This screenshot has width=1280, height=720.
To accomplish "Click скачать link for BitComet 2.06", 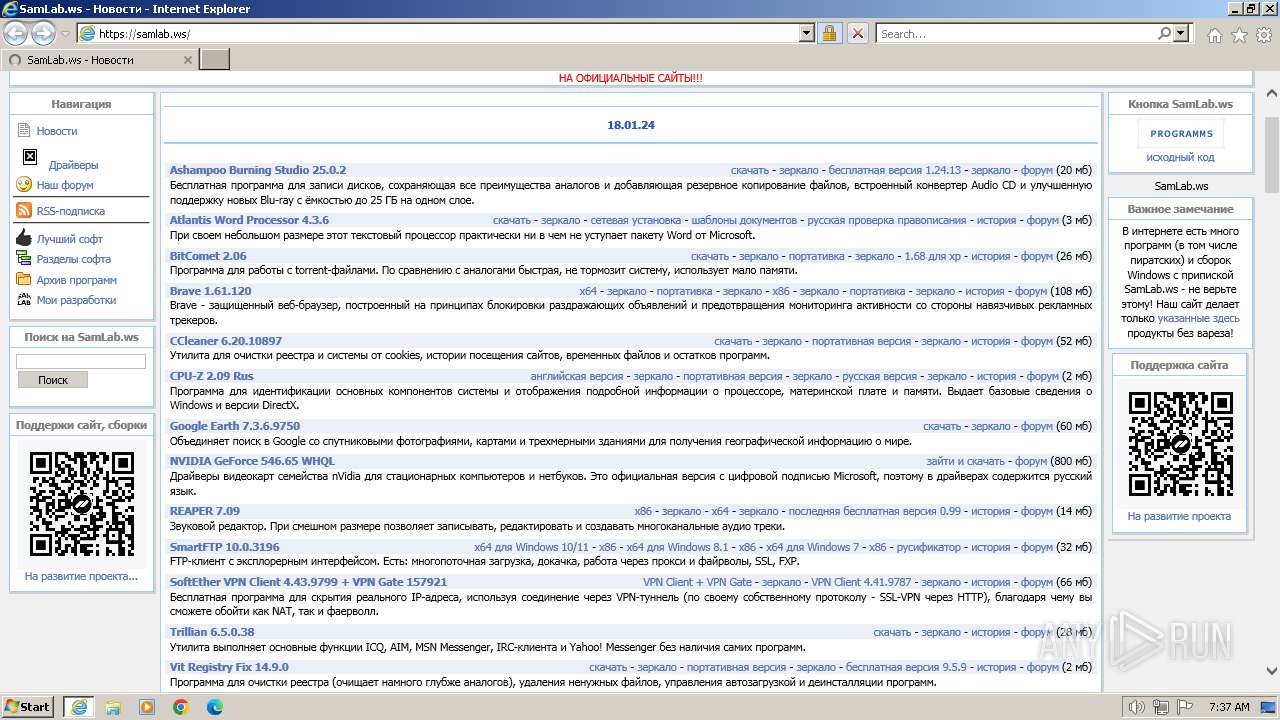I will (710, 256).
